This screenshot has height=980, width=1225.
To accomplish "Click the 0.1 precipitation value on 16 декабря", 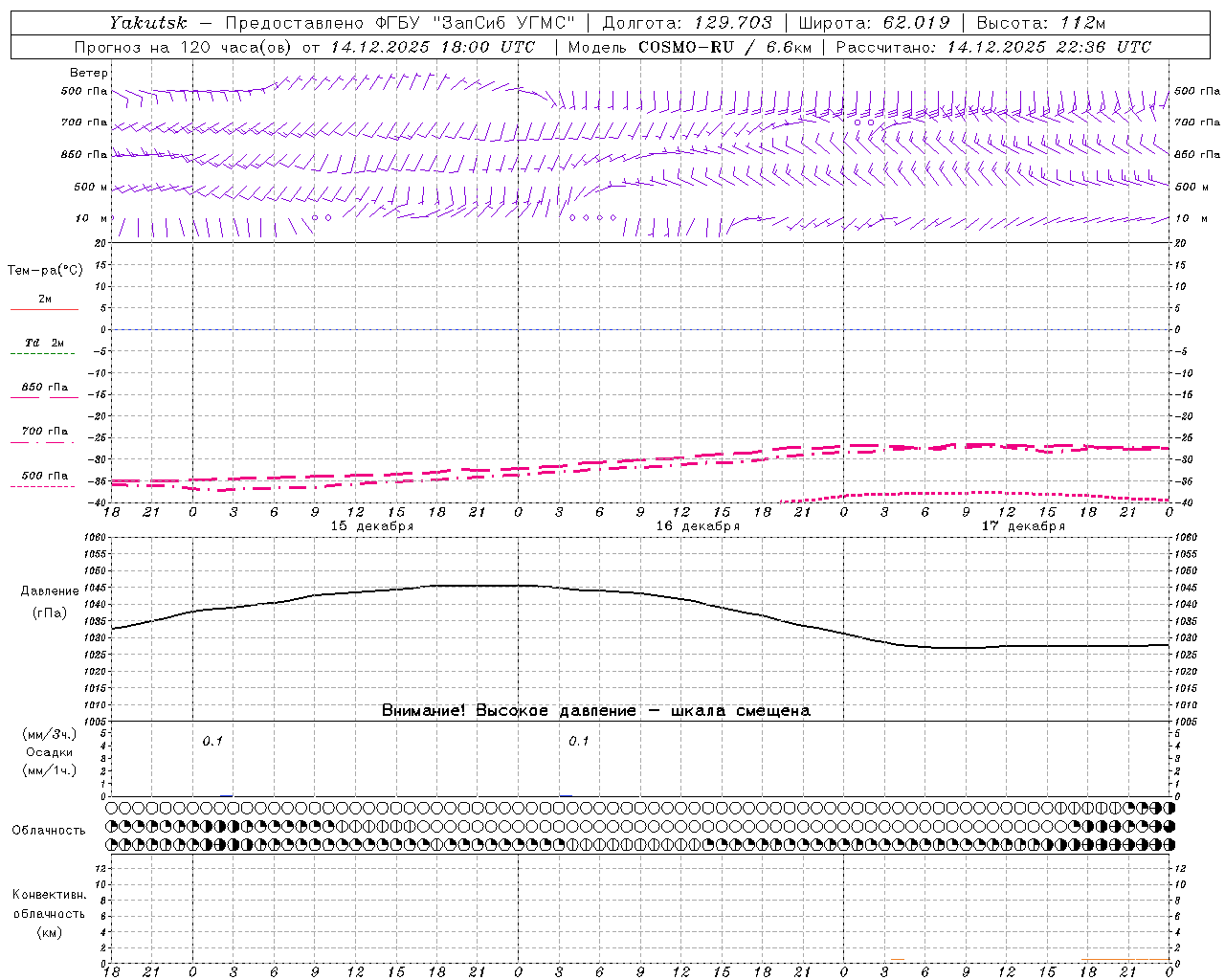I will pos(579,741).
